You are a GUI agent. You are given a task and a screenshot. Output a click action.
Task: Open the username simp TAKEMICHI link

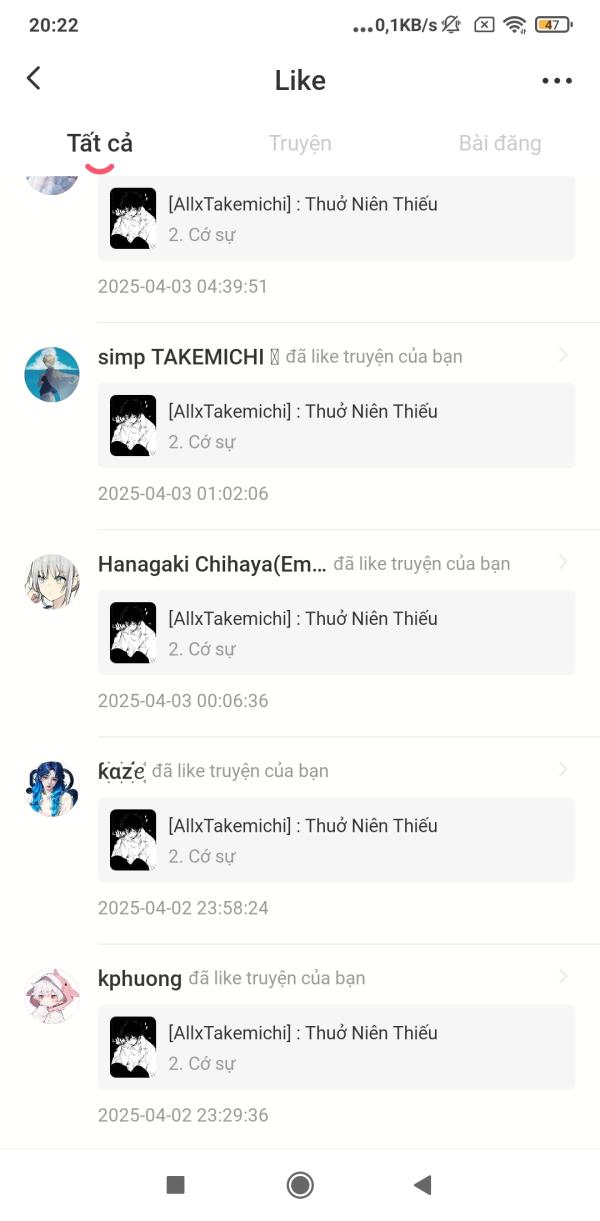click(x=181, y=357)
